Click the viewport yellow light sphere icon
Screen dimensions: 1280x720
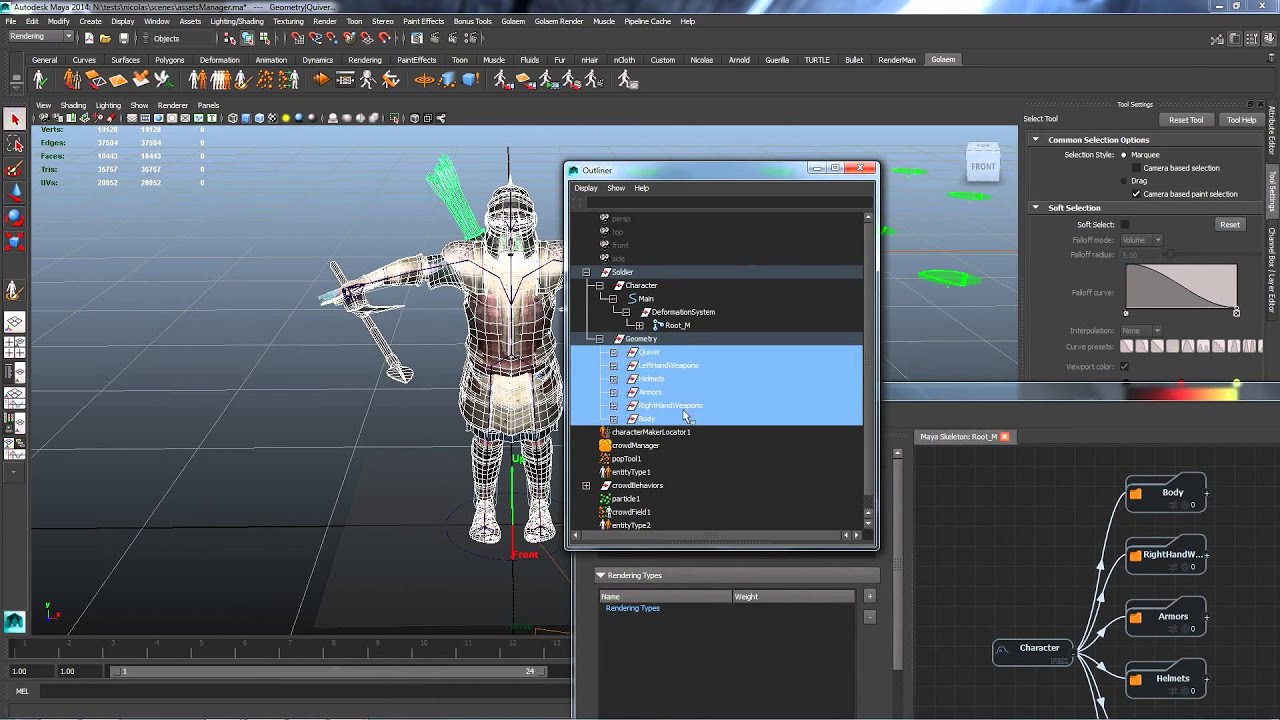point(285,118)
